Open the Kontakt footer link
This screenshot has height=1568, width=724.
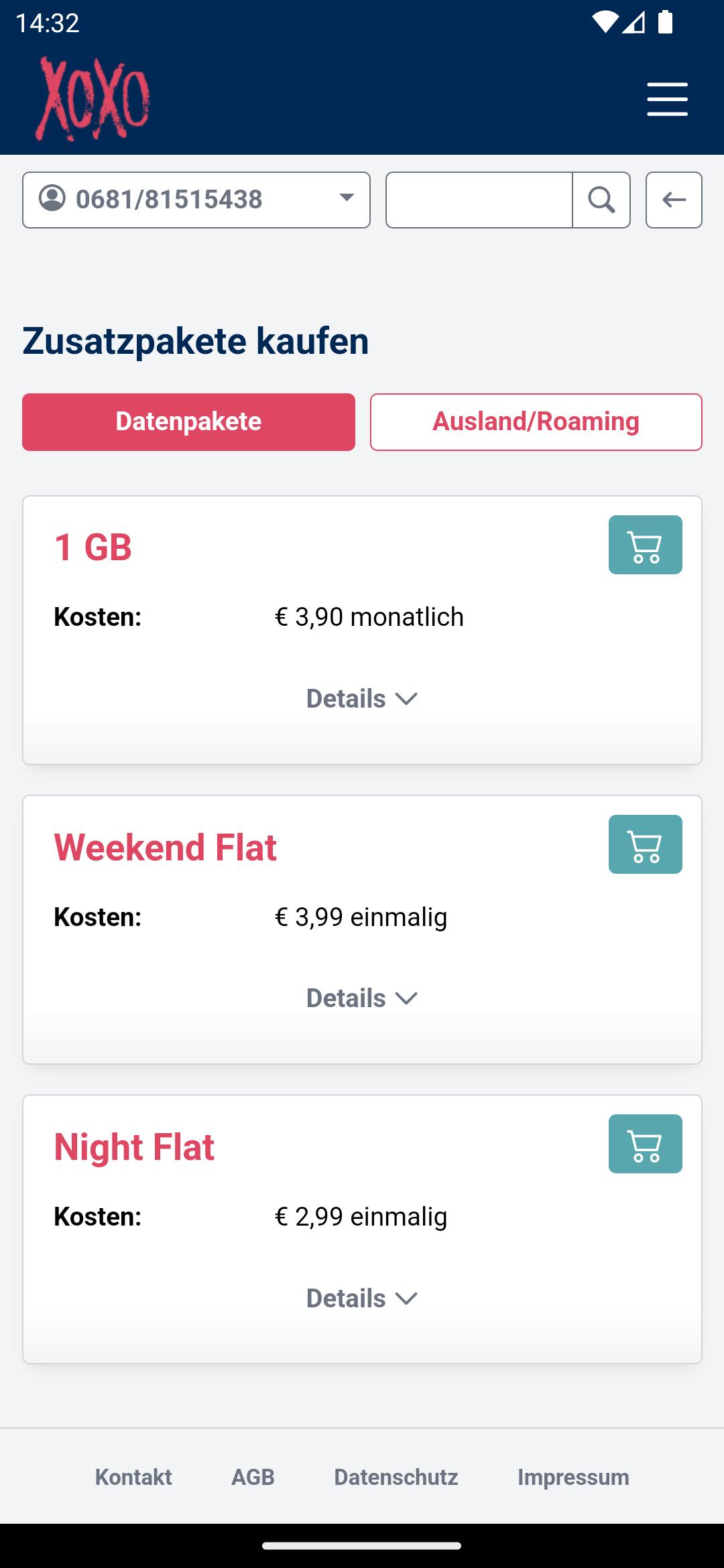[x=133, y=1477]
